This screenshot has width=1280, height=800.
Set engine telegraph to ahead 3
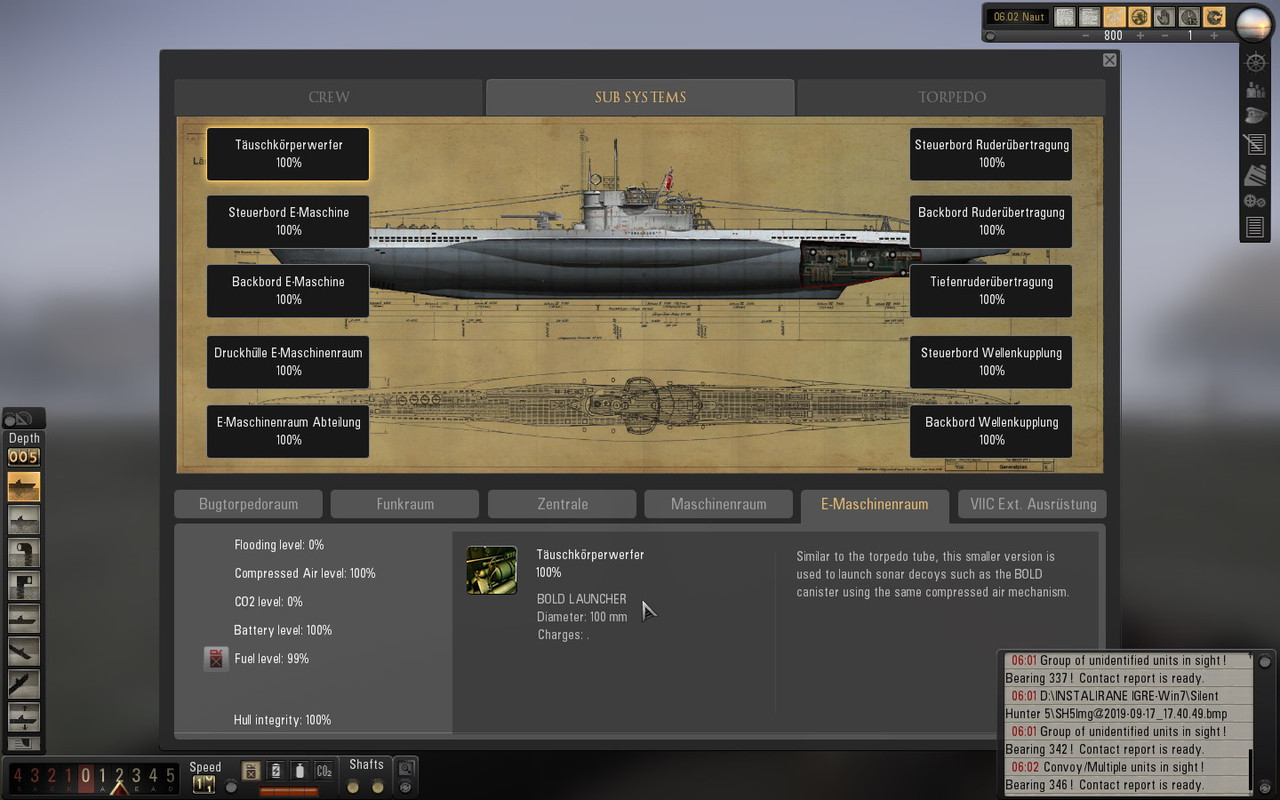[136, 776]
